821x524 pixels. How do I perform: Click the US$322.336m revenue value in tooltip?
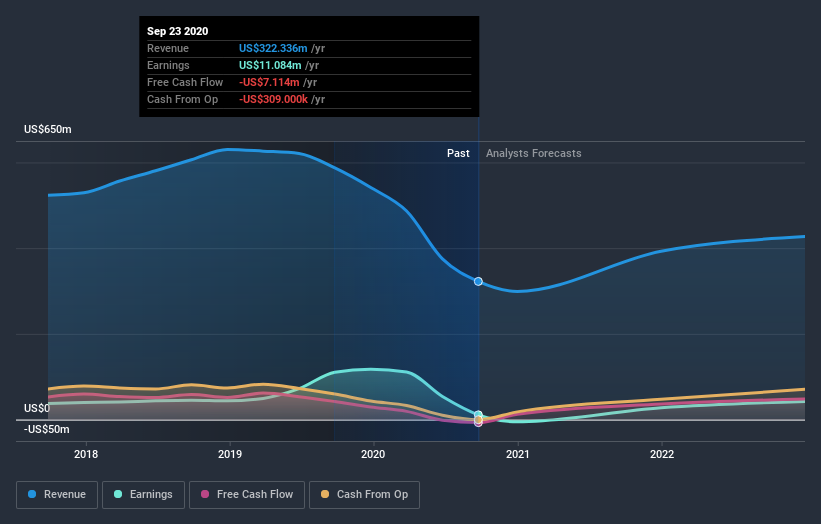tap(273, 48)
